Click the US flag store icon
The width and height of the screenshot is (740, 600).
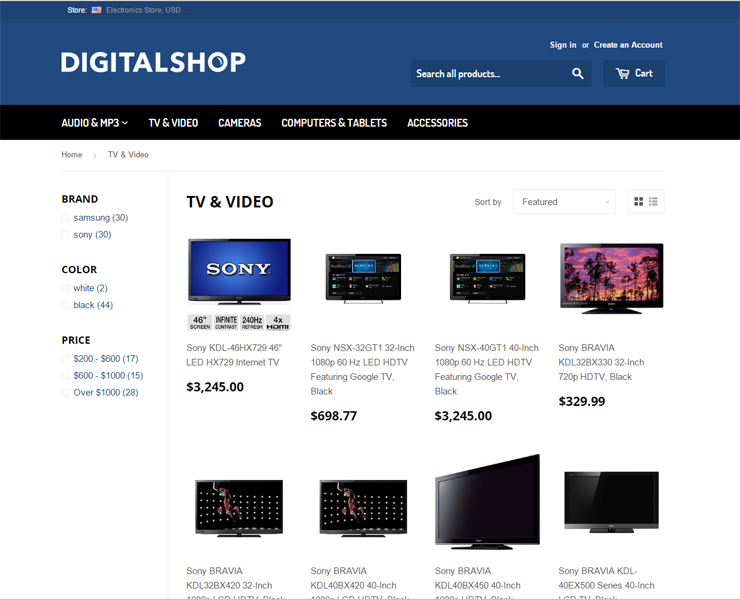point(96,10)
